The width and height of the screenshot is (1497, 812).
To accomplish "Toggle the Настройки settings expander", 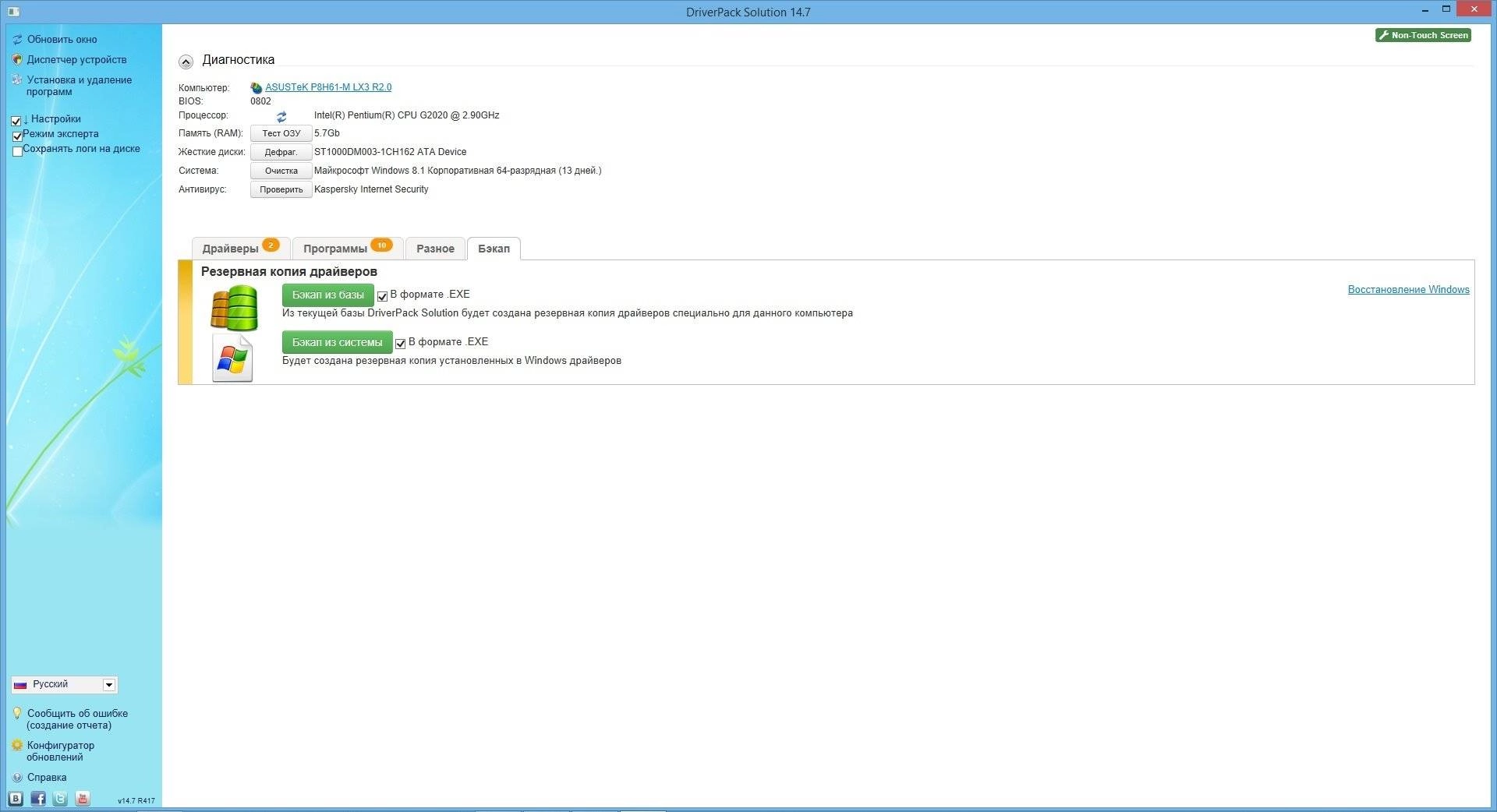I will click(x=16, y=121).
